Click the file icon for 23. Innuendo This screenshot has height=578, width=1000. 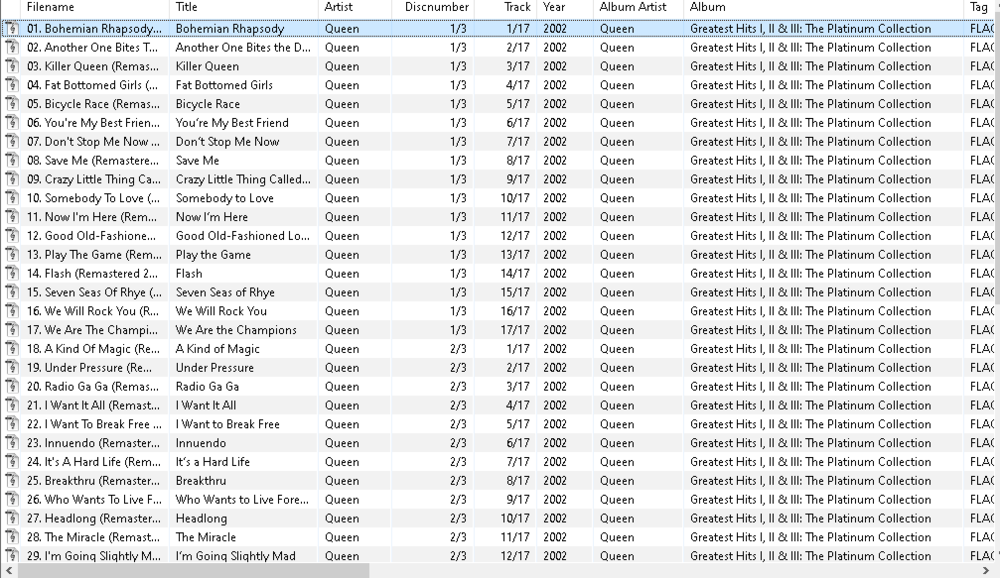tap(11, 443)
